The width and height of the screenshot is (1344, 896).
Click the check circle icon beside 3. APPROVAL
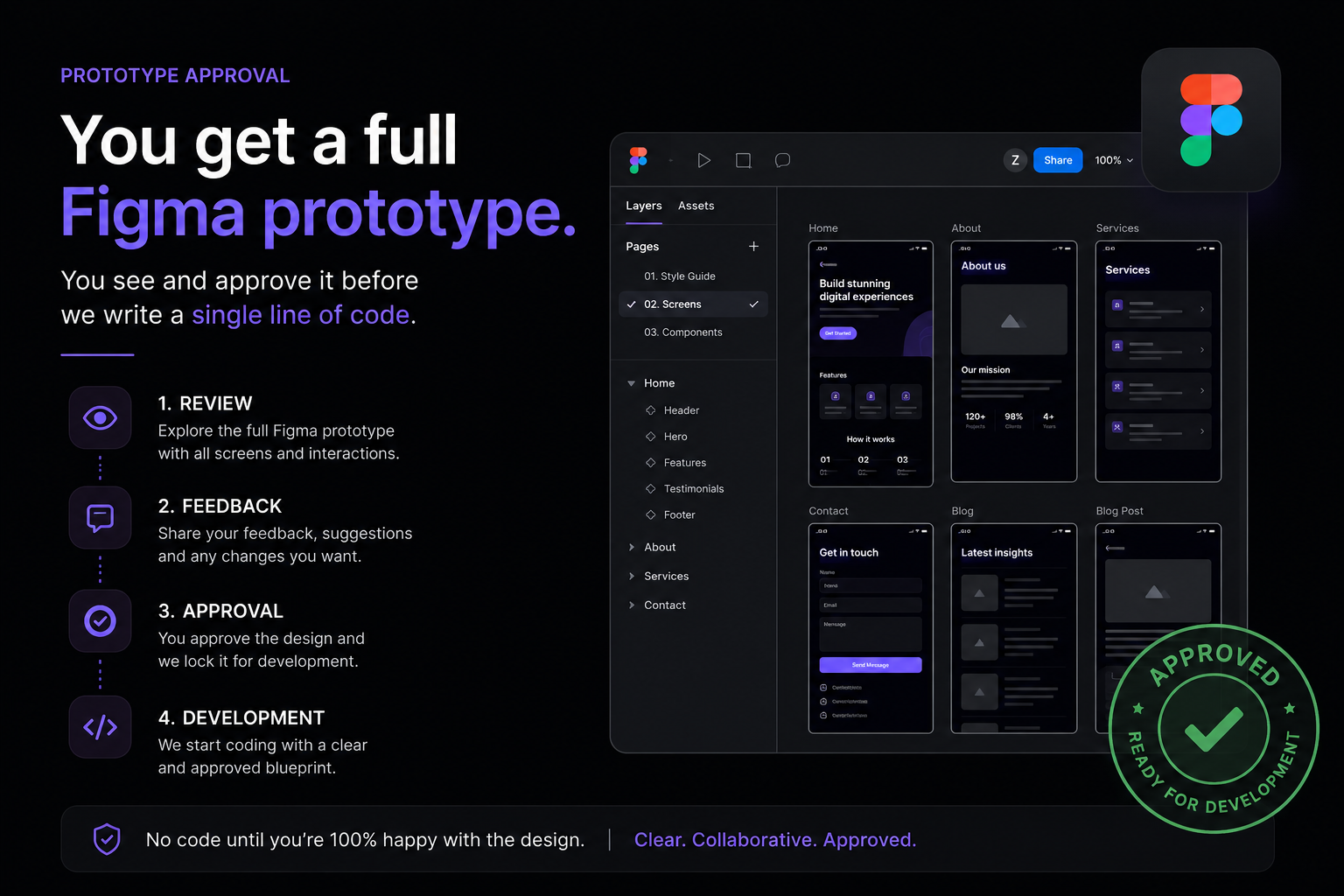tap(100, 621)
